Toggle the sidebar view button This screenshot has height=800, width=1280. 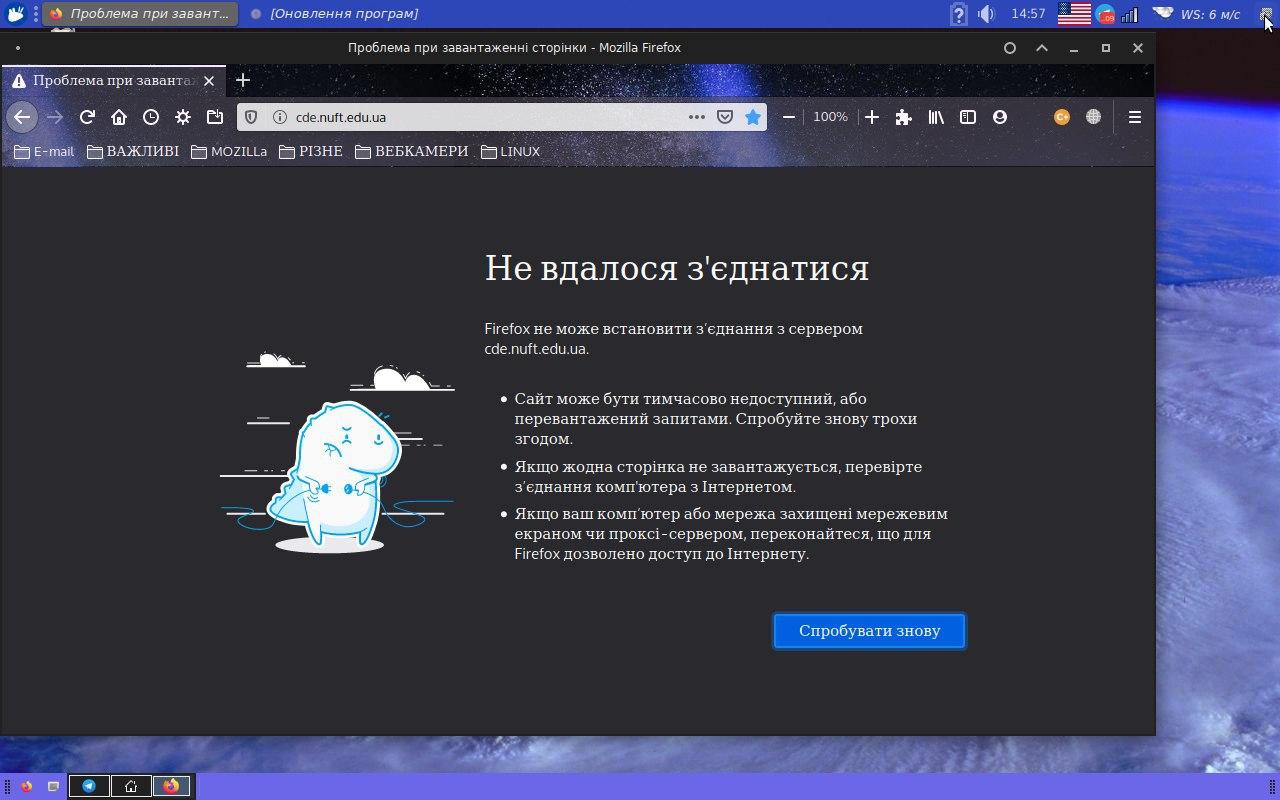click(968, 117)
